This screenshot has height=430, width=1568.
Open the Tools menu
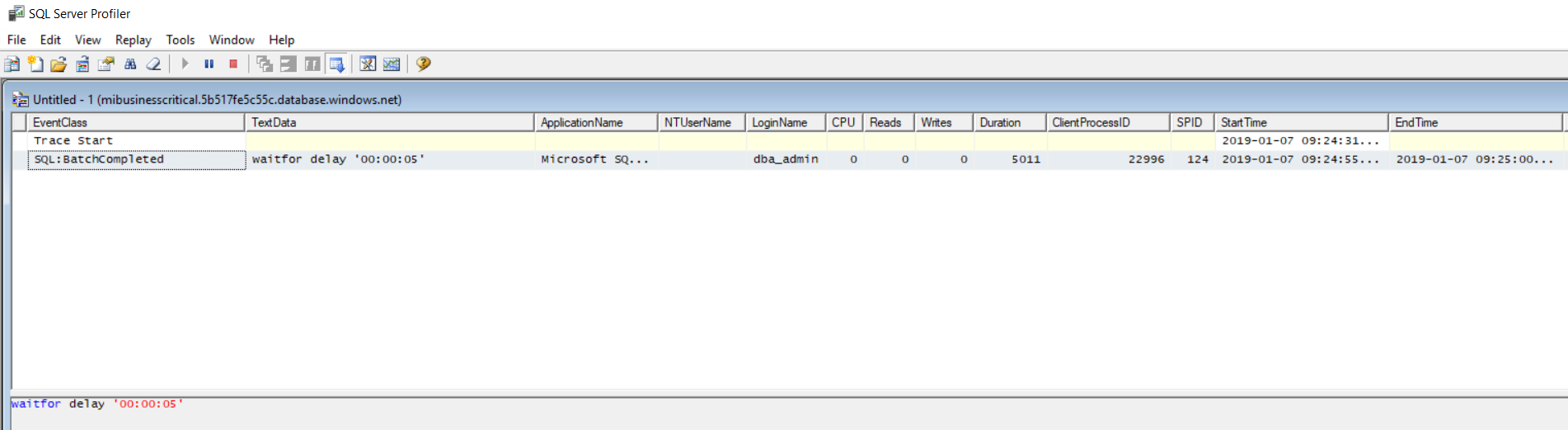(x=180, y=40)
